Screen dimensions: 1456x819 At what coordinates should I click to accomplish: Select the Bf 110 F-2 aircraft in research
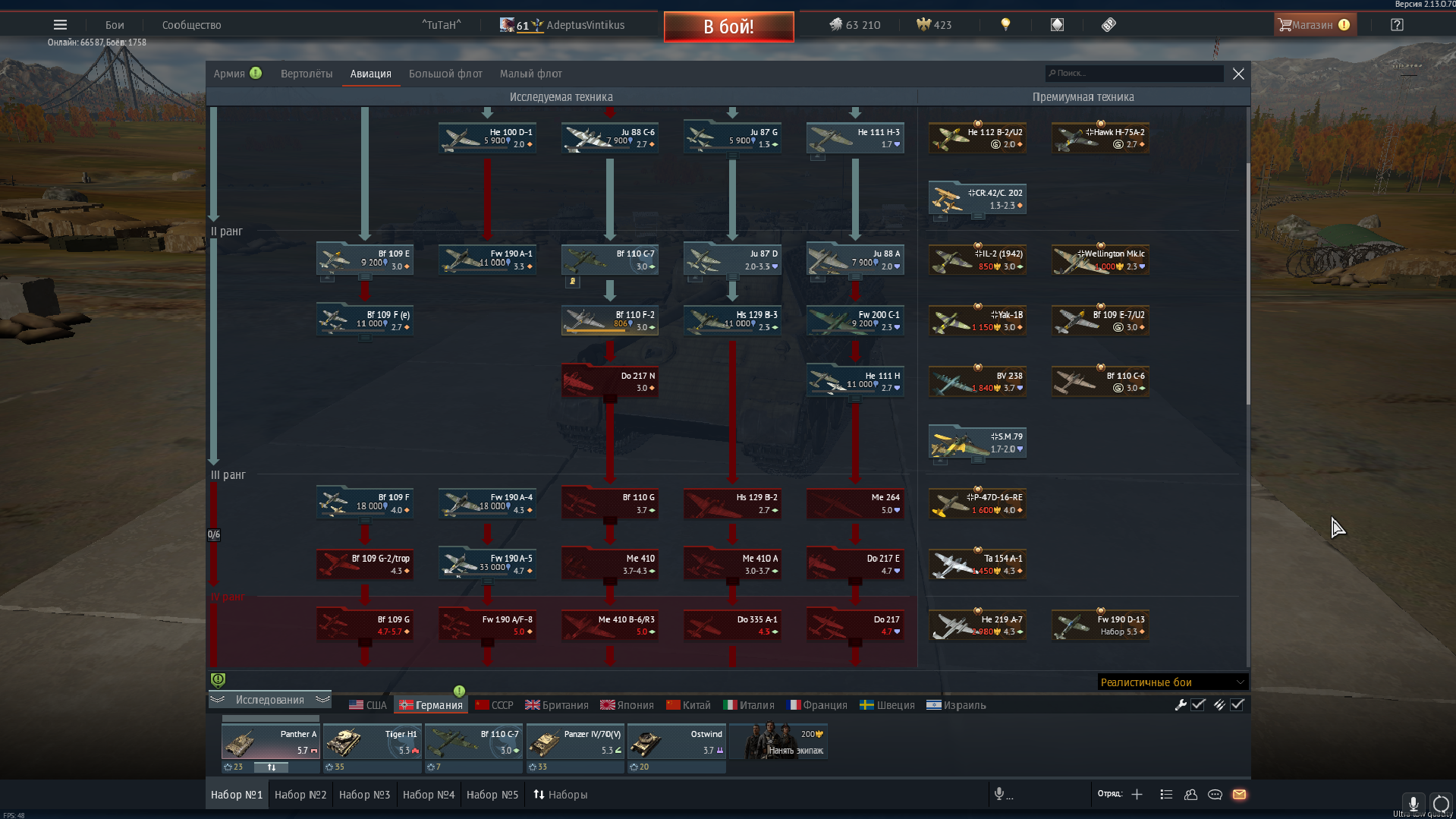point(610,320)
